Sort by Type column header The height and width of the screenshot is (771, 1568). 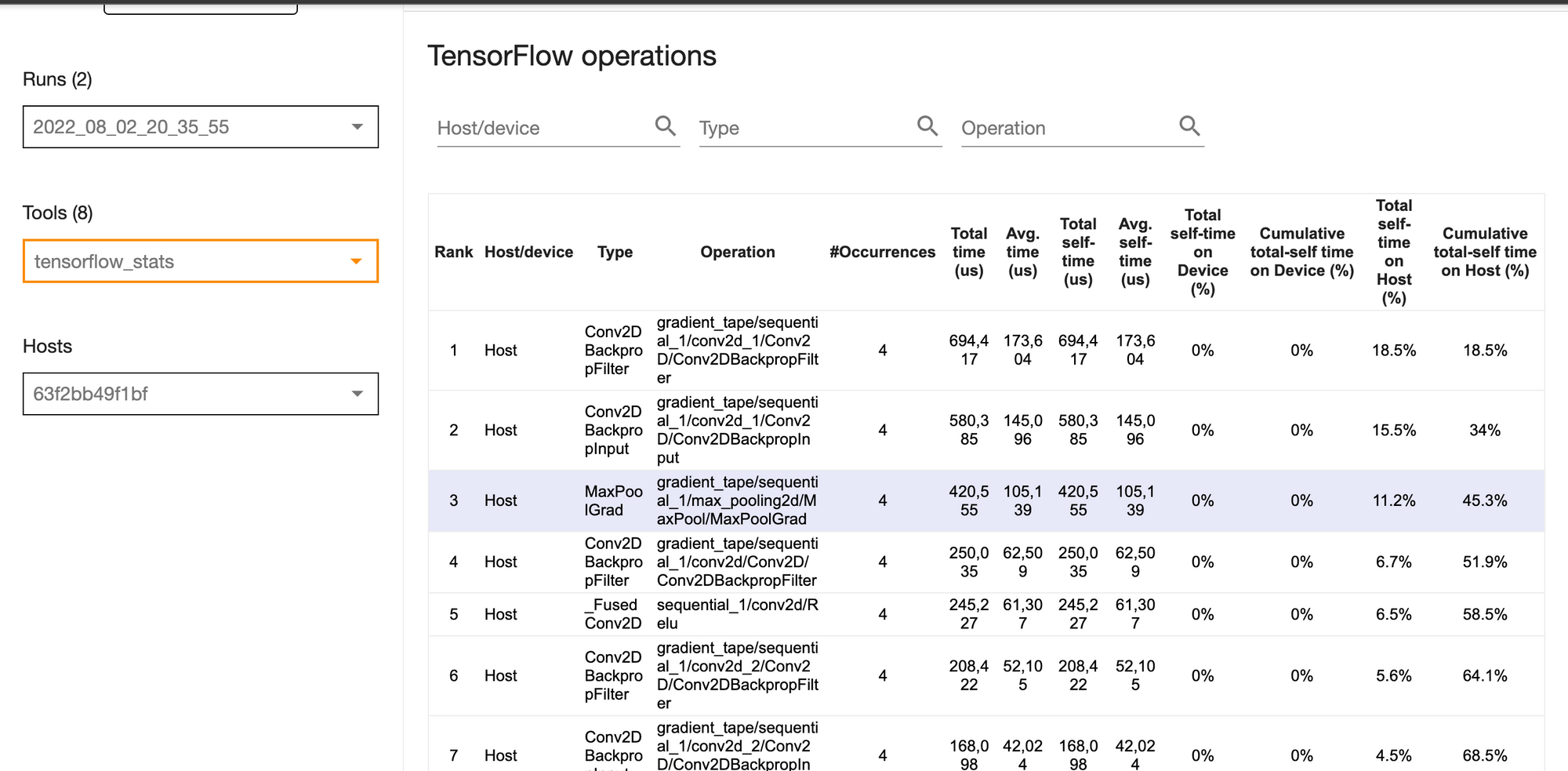coord(615,252)
